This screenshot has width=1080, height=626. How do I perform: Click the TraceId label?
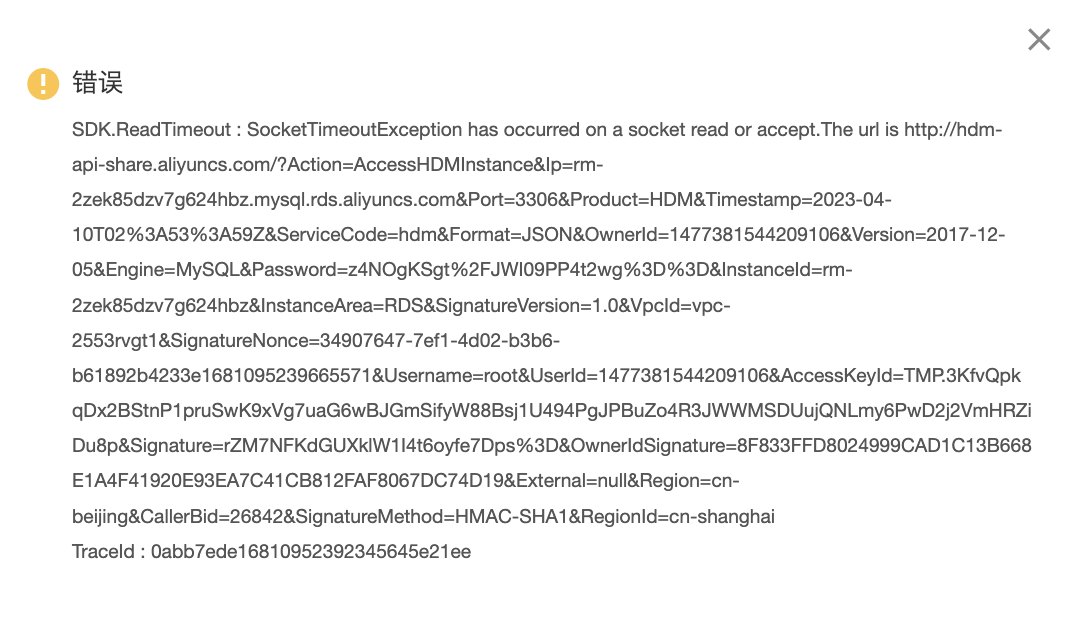pyautogui.click(x=103, y=552)
